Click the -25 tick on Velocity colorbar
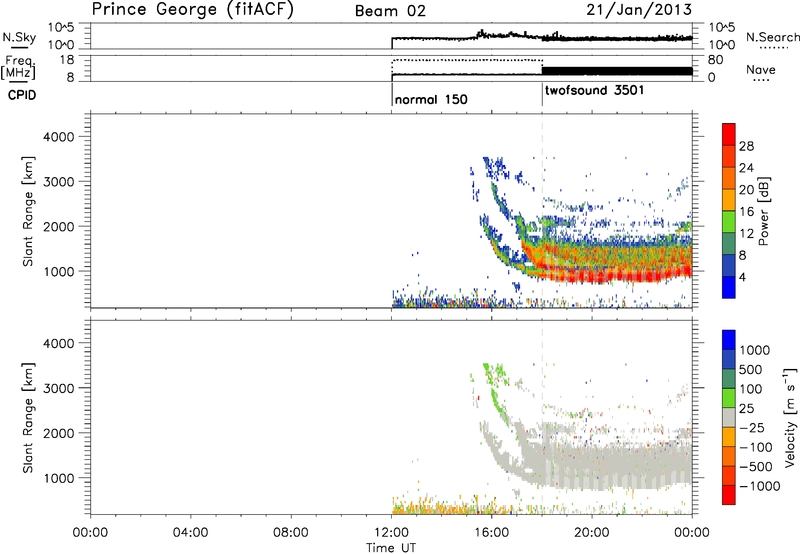 point(752,428)
